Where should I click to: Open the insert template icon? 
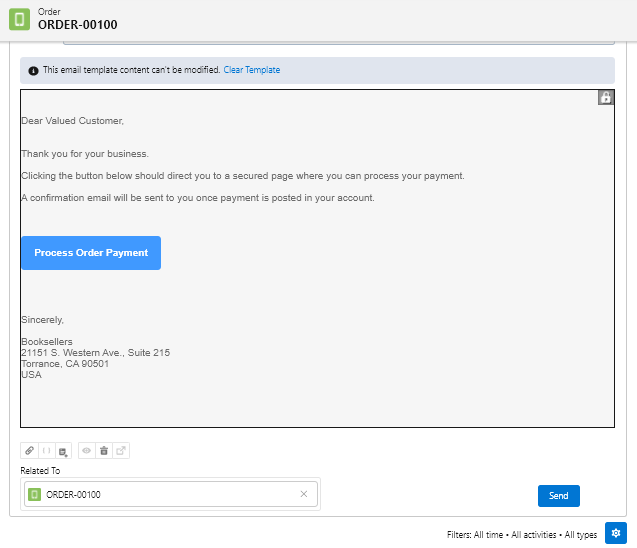pos(63,451)
